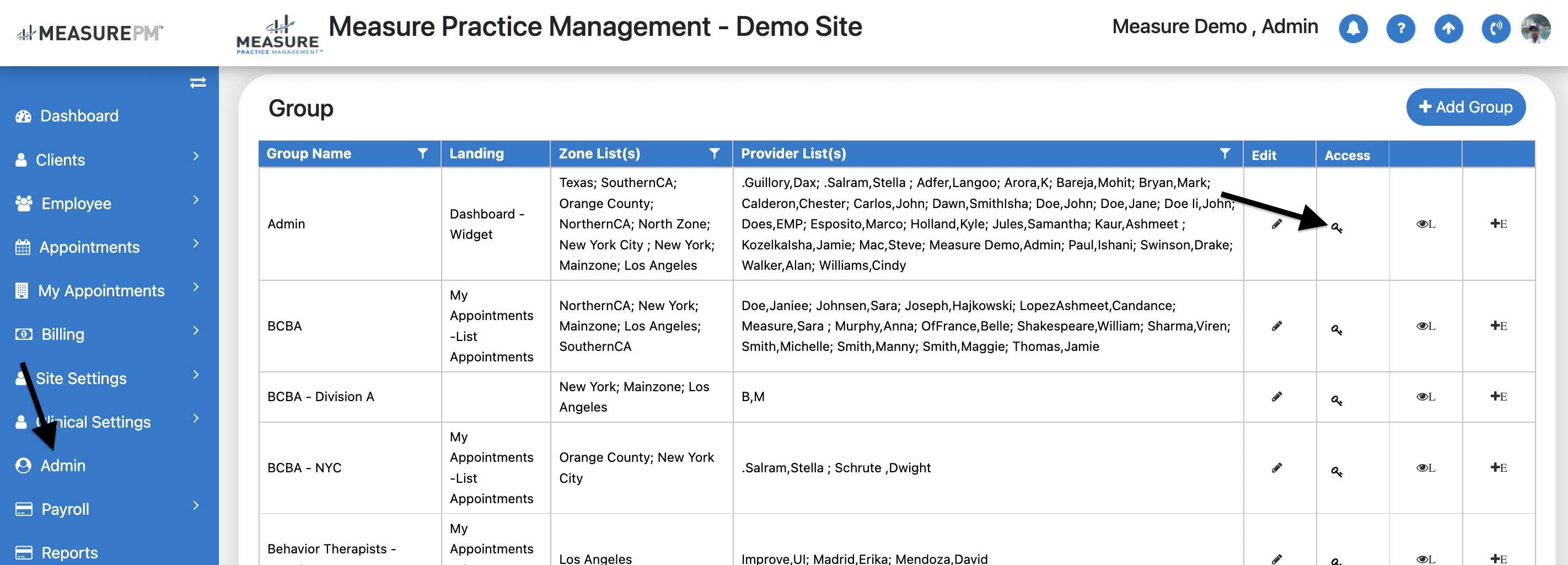The image size is (1568, 565).
Task: Filter the Zone List(s) column
Action: pos(714,153)
